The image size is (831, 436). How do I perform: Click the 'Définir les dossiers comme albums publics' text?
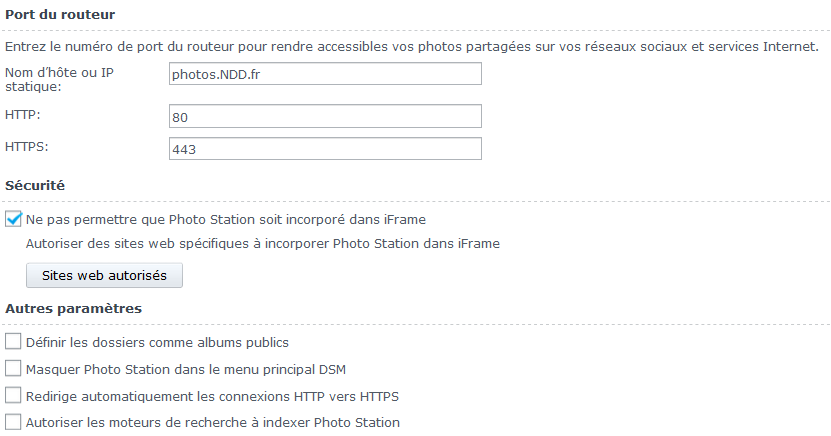pyautogui.click(x=157, y=343)
